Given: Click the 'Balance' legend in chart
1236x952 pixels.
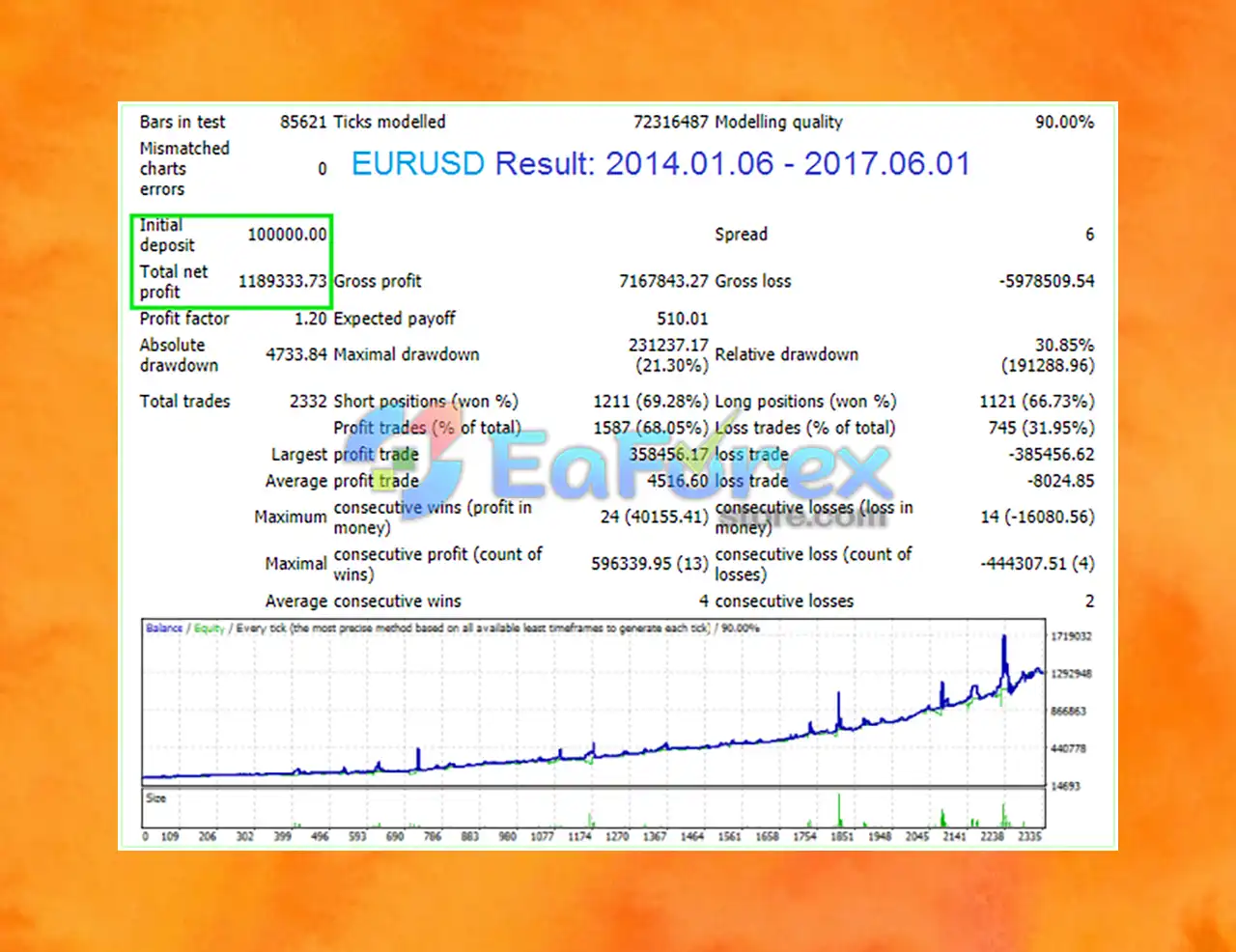Looking at the screenshot, I should [x=164, y=629].
